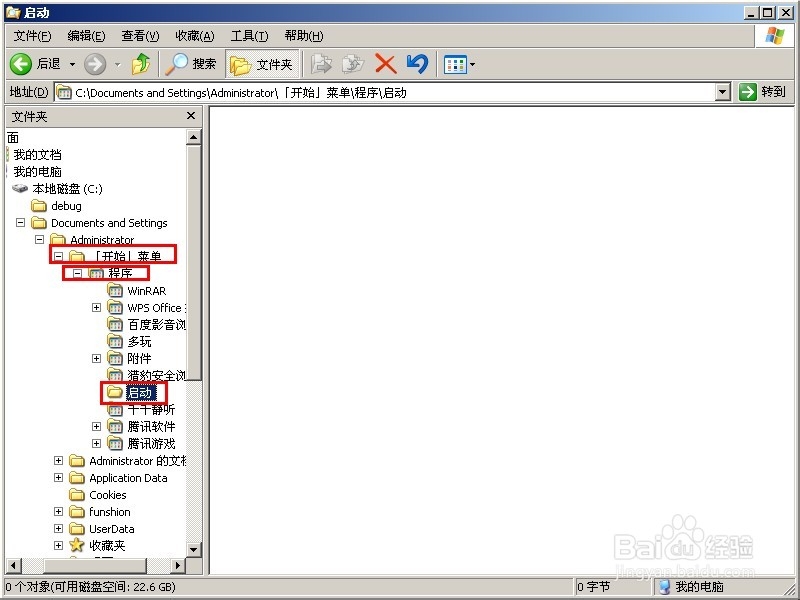Select the 收藏夹 star folder
The image size is (800, 600).
click(x=107, y=545)
